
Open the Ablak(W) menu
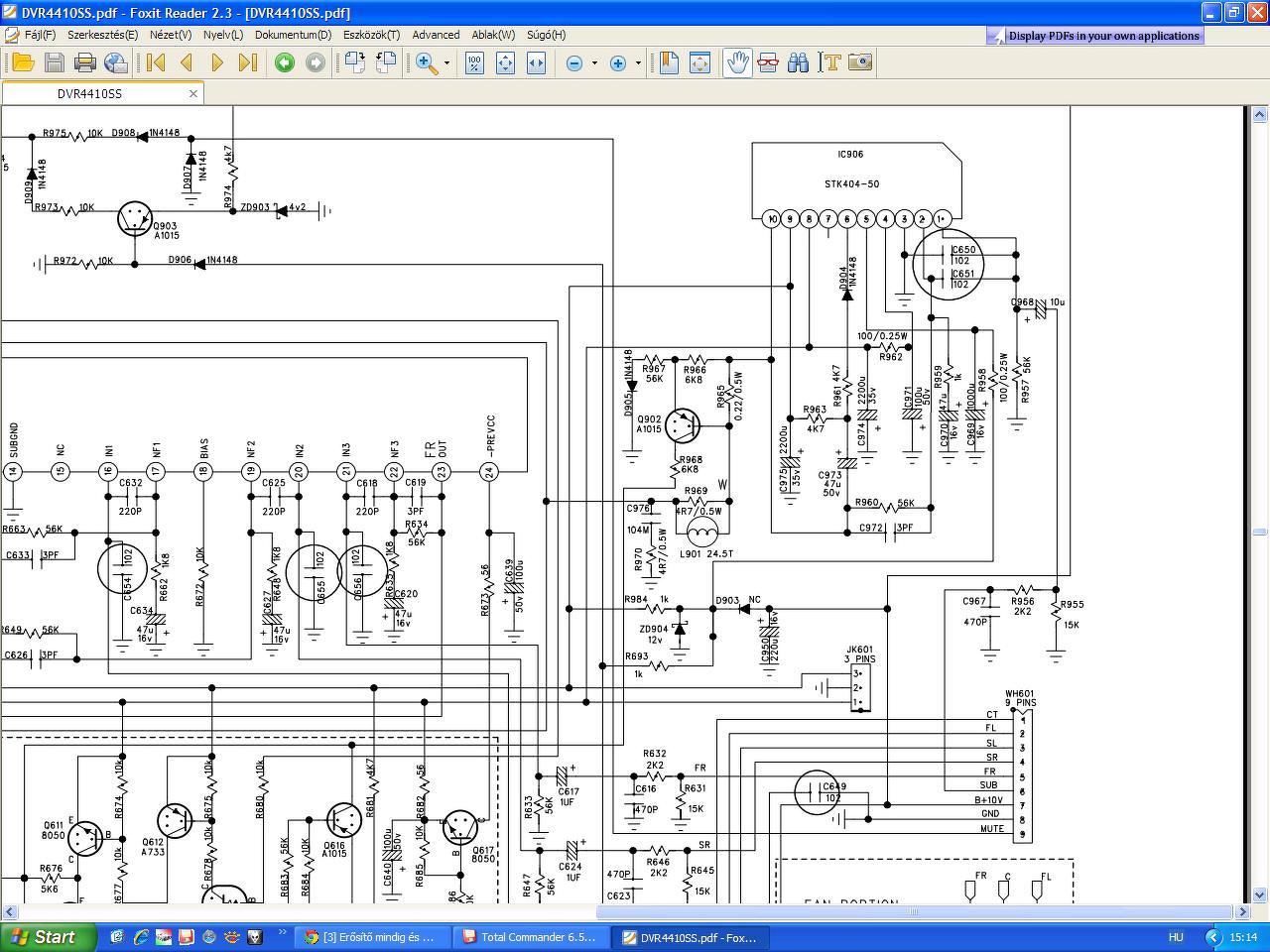[493, 35]
